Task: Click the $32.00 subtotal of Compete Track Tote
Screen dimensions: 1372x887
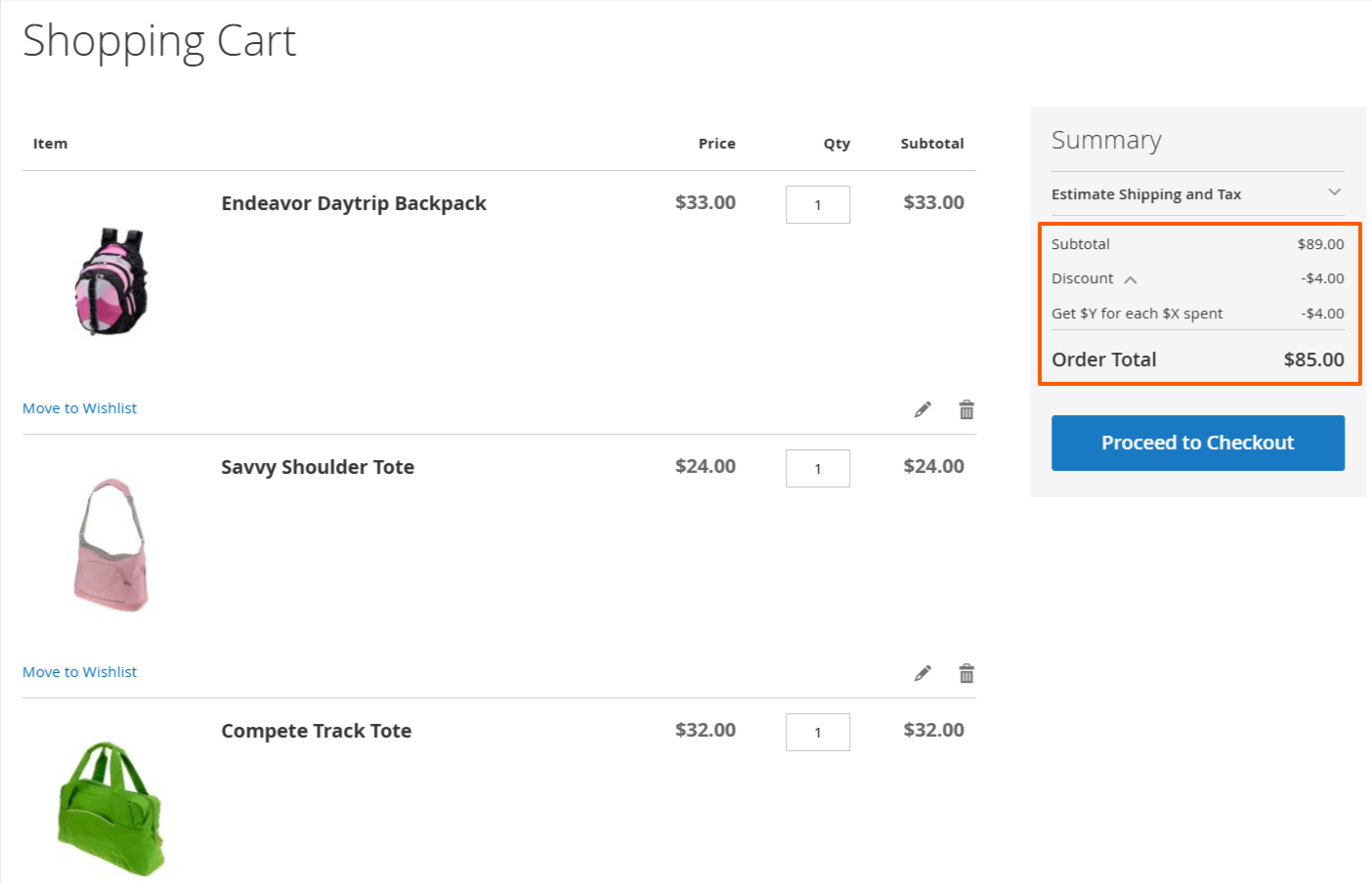Action: click(933, 730)
